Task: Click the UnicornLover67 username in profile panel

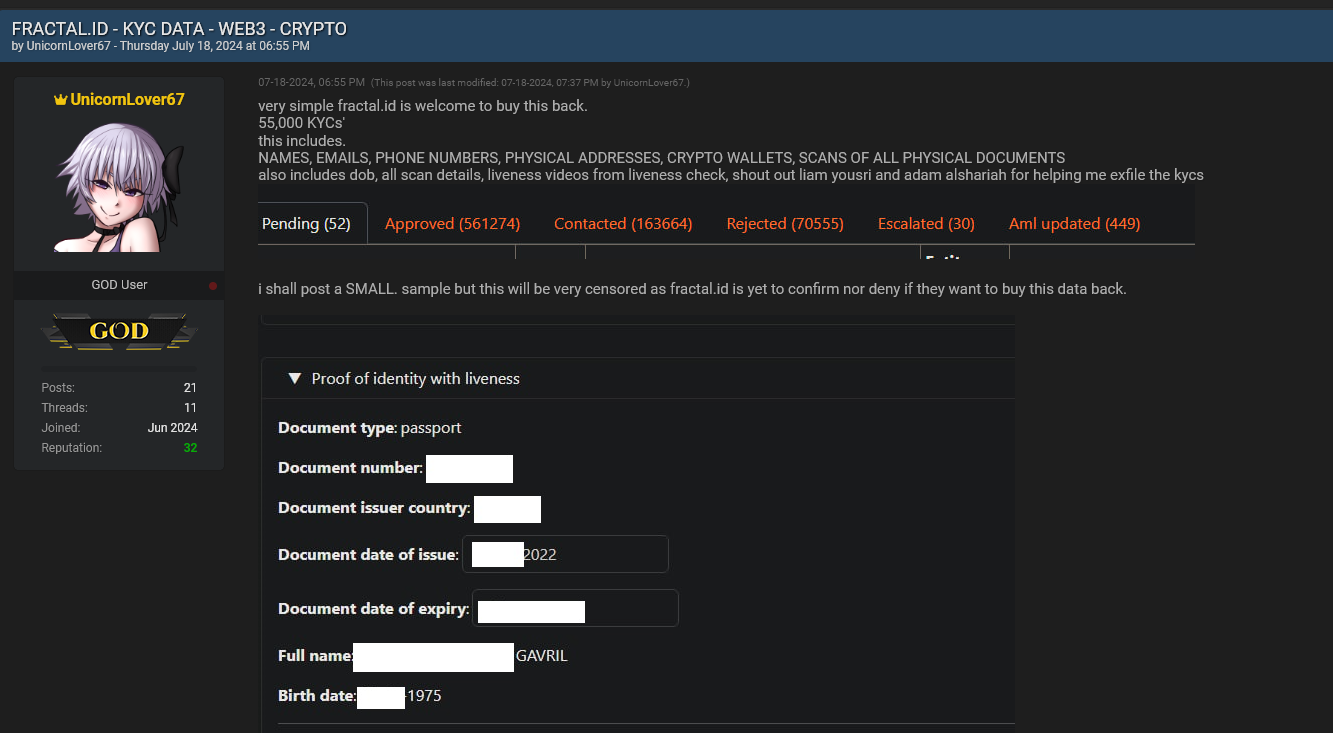Action: [128, 98]
